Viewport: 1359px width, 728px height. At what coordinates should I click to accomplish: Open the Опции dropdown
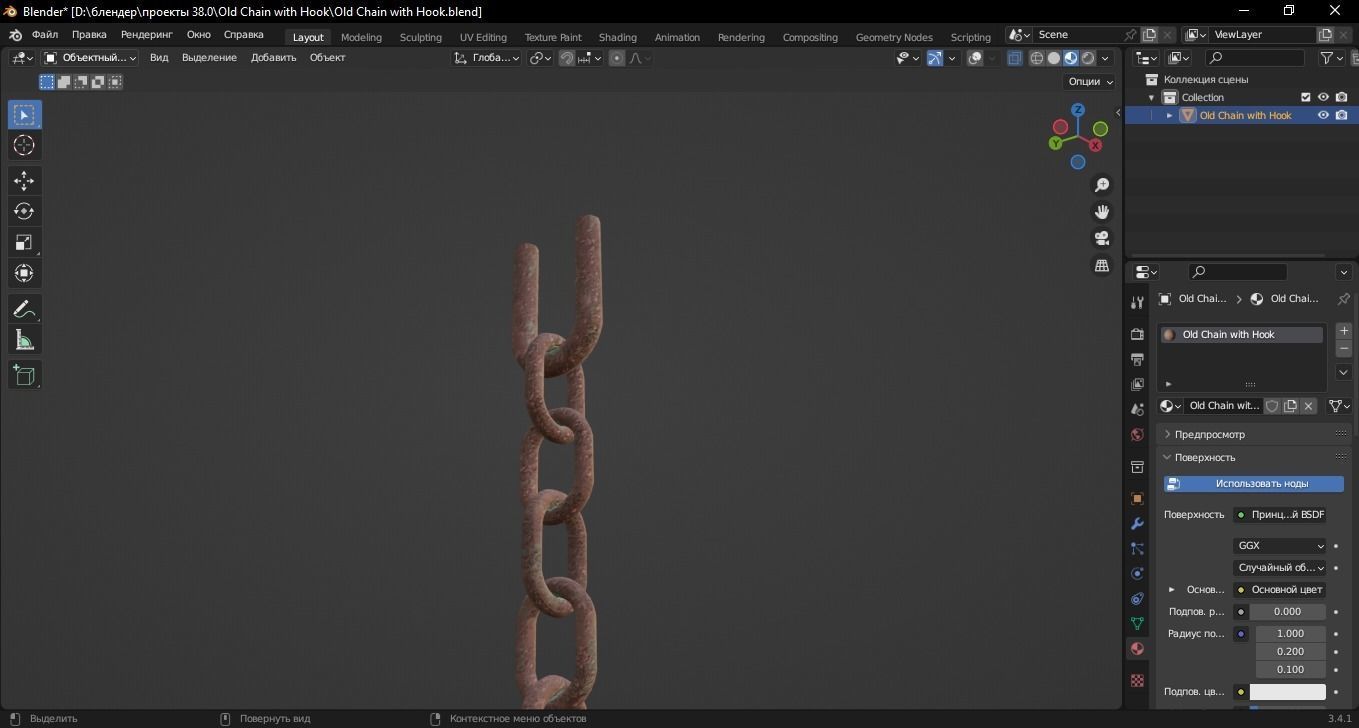coord(1090,82)
